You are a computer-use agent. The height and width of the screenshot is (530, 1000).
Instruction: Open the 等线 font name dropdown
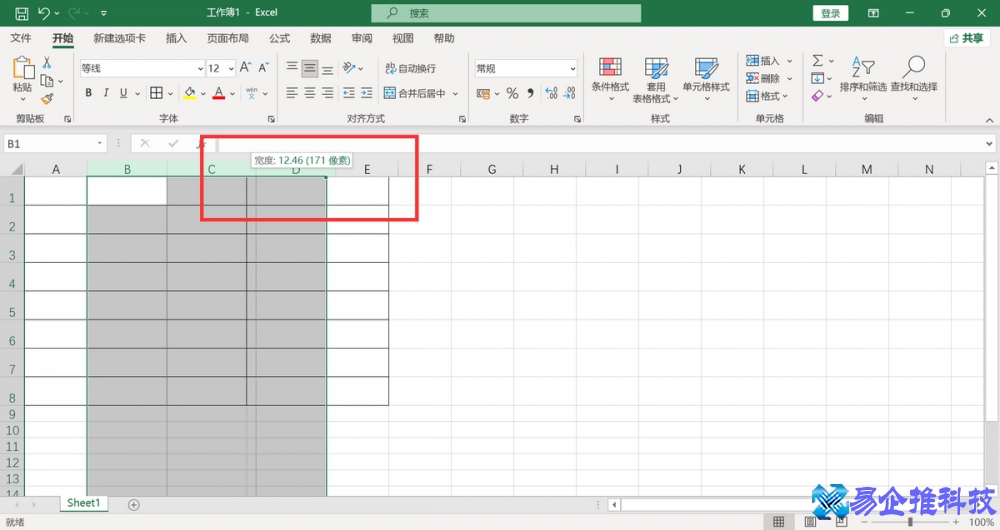pyautogui.click(x=199, y=69)
